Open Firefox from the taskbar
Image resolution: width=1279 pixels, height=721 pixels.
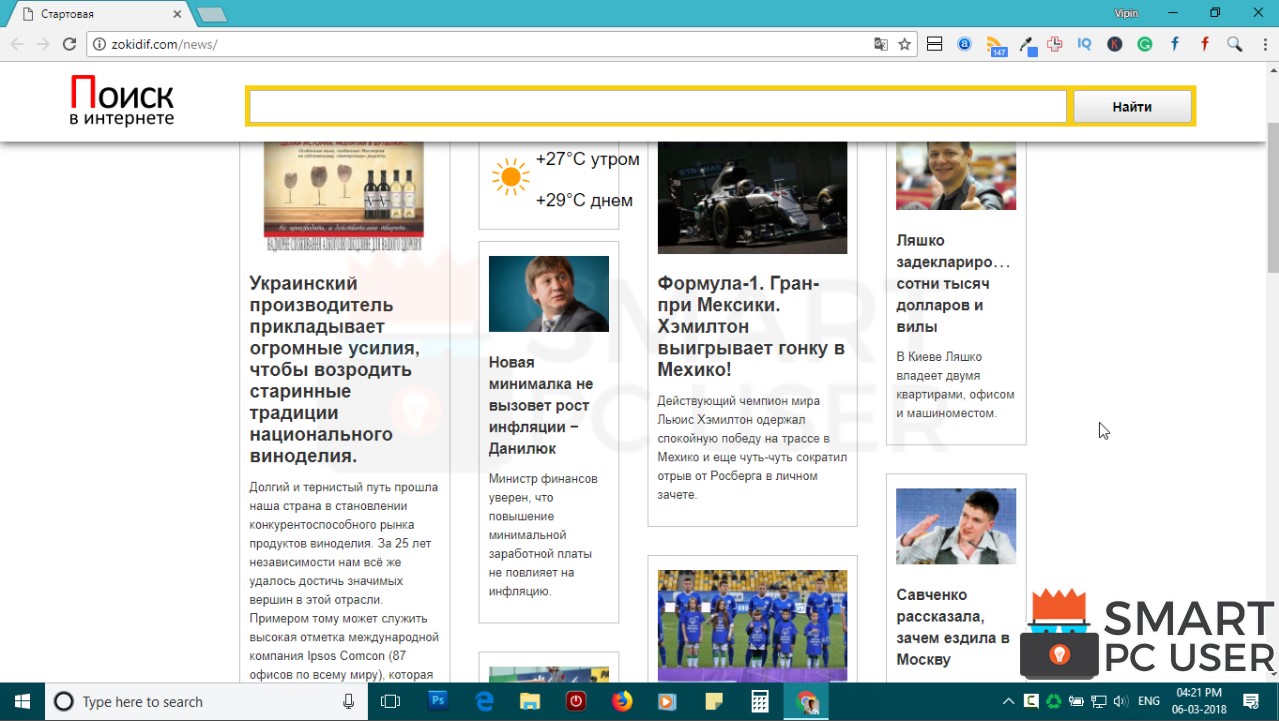[x=621, y=700]
